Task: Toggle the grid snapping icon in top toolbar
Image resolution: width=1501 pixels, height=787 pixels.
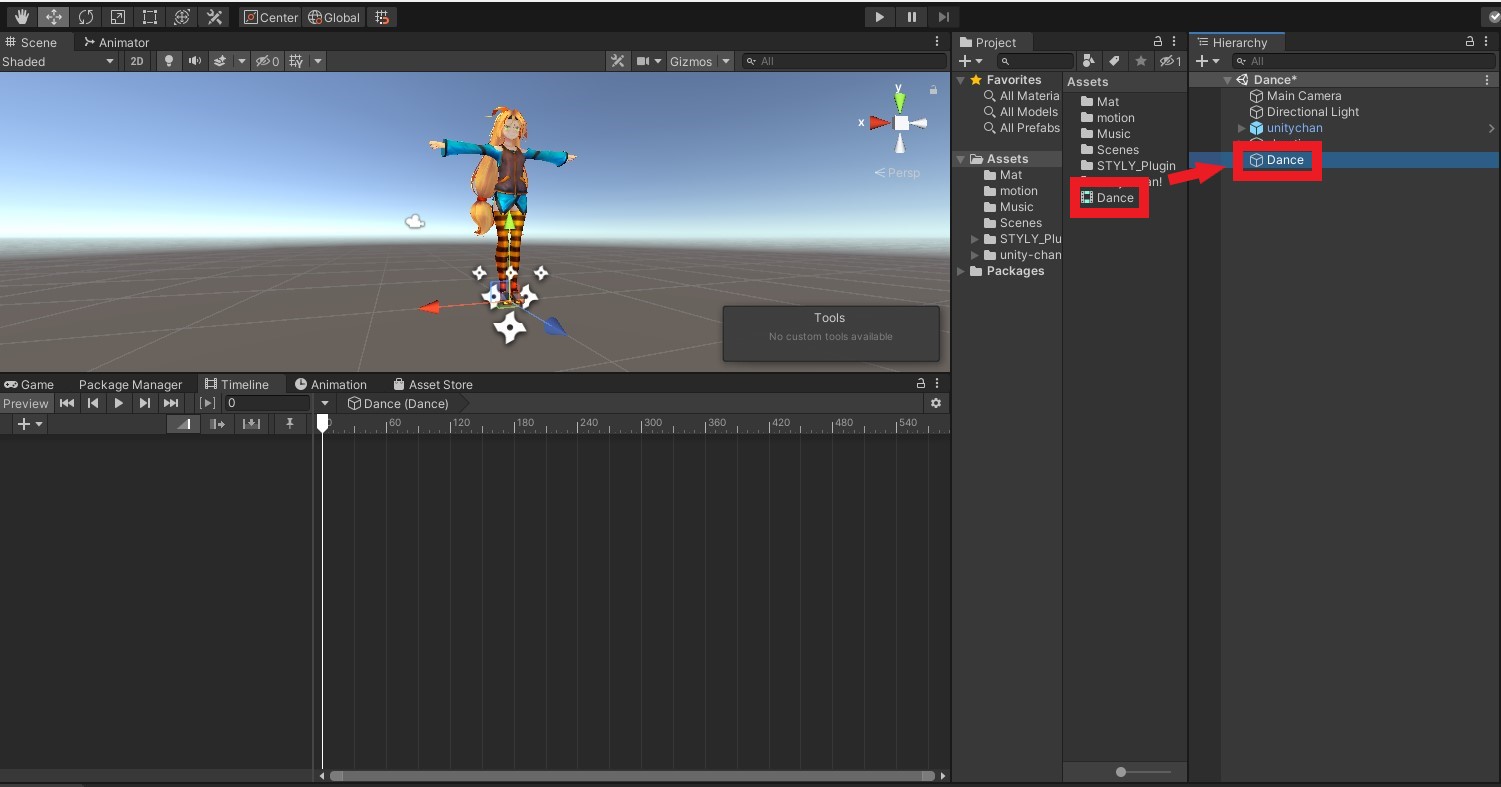Action: 380,17
